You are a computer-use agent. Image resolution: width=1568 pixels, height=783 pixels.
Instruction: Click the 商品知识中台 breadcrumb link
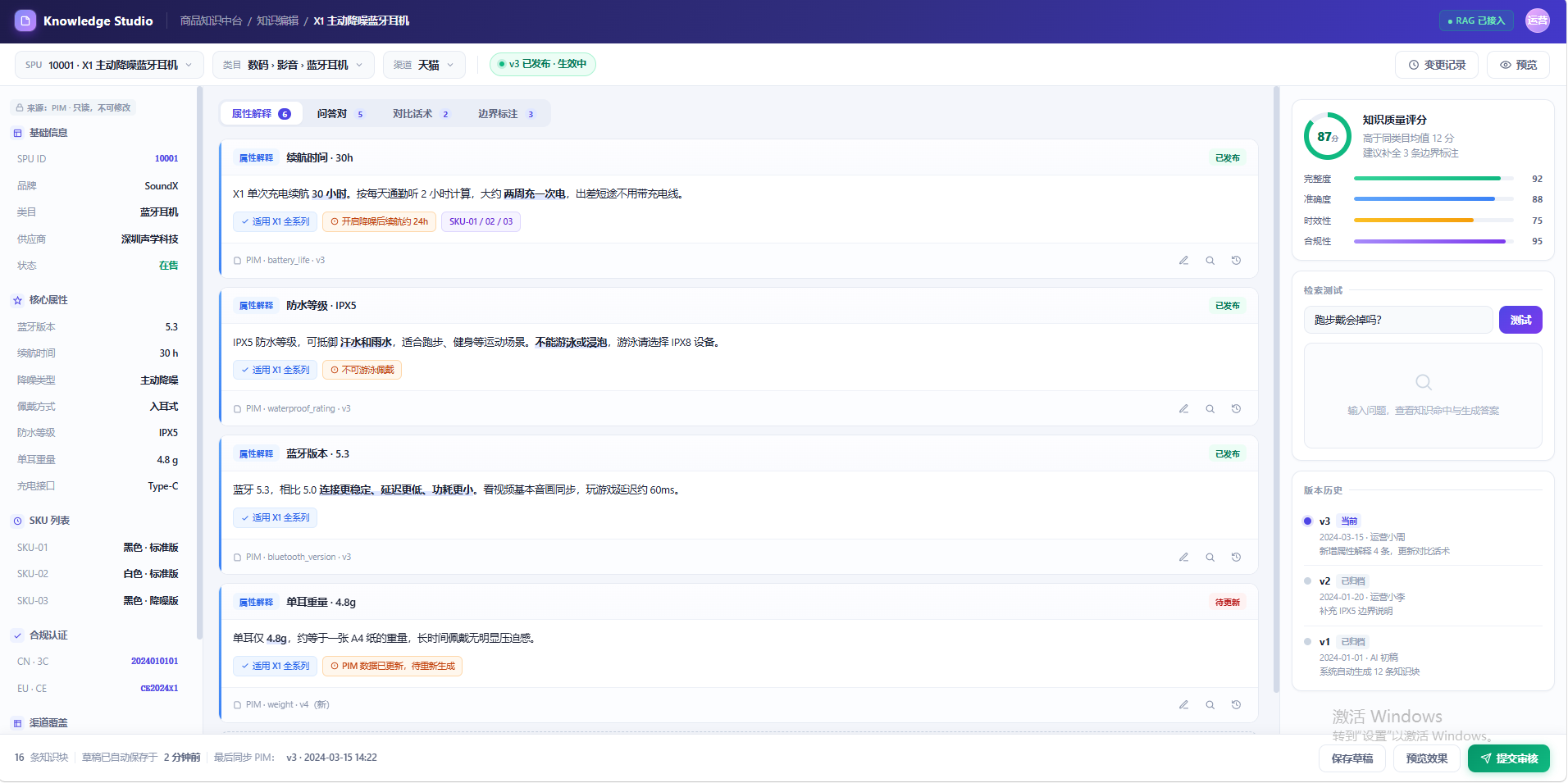click(x=211, y=20)
